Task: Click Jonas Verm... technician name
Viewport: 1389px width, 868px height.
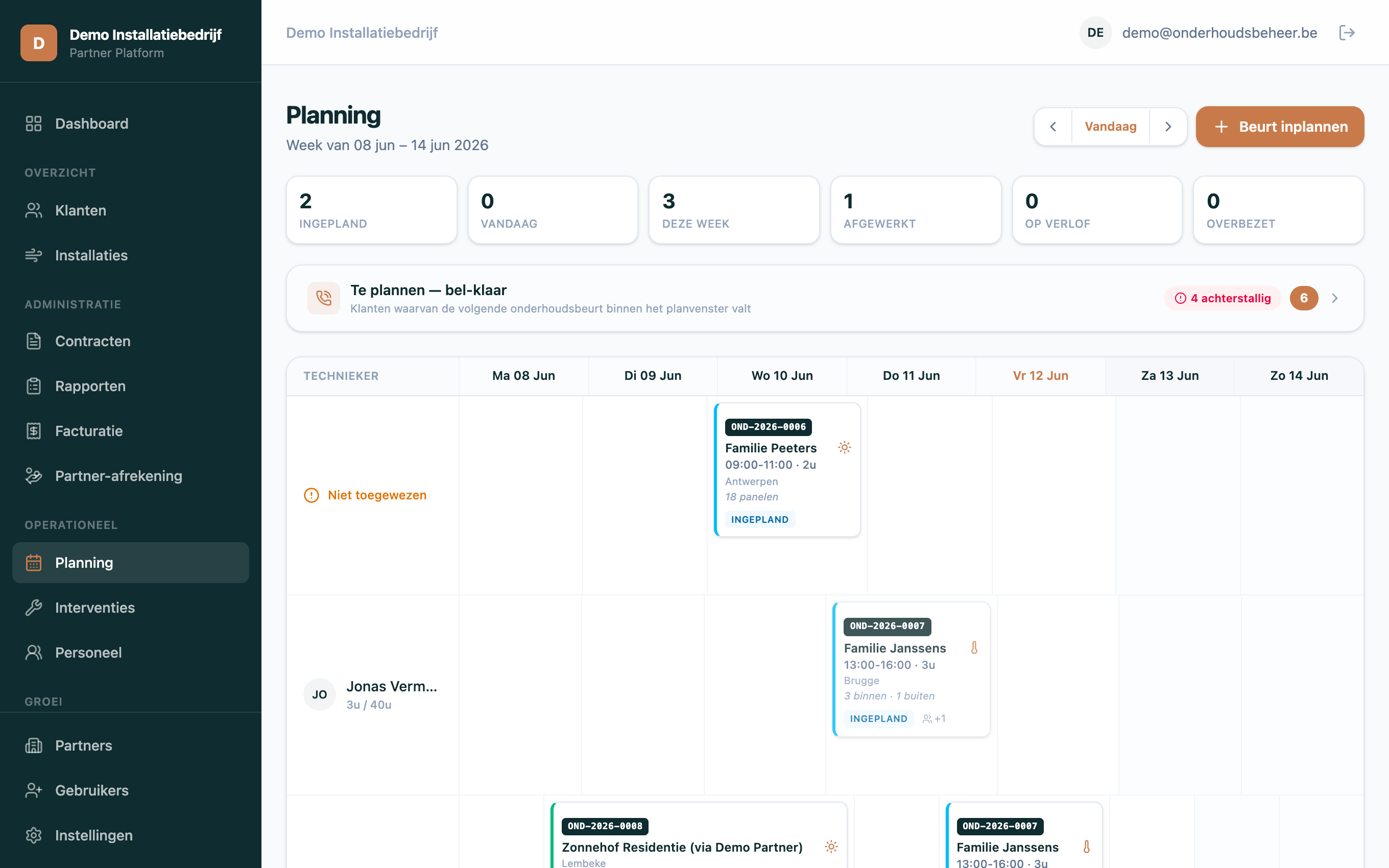Action: (x=392, y=687)
